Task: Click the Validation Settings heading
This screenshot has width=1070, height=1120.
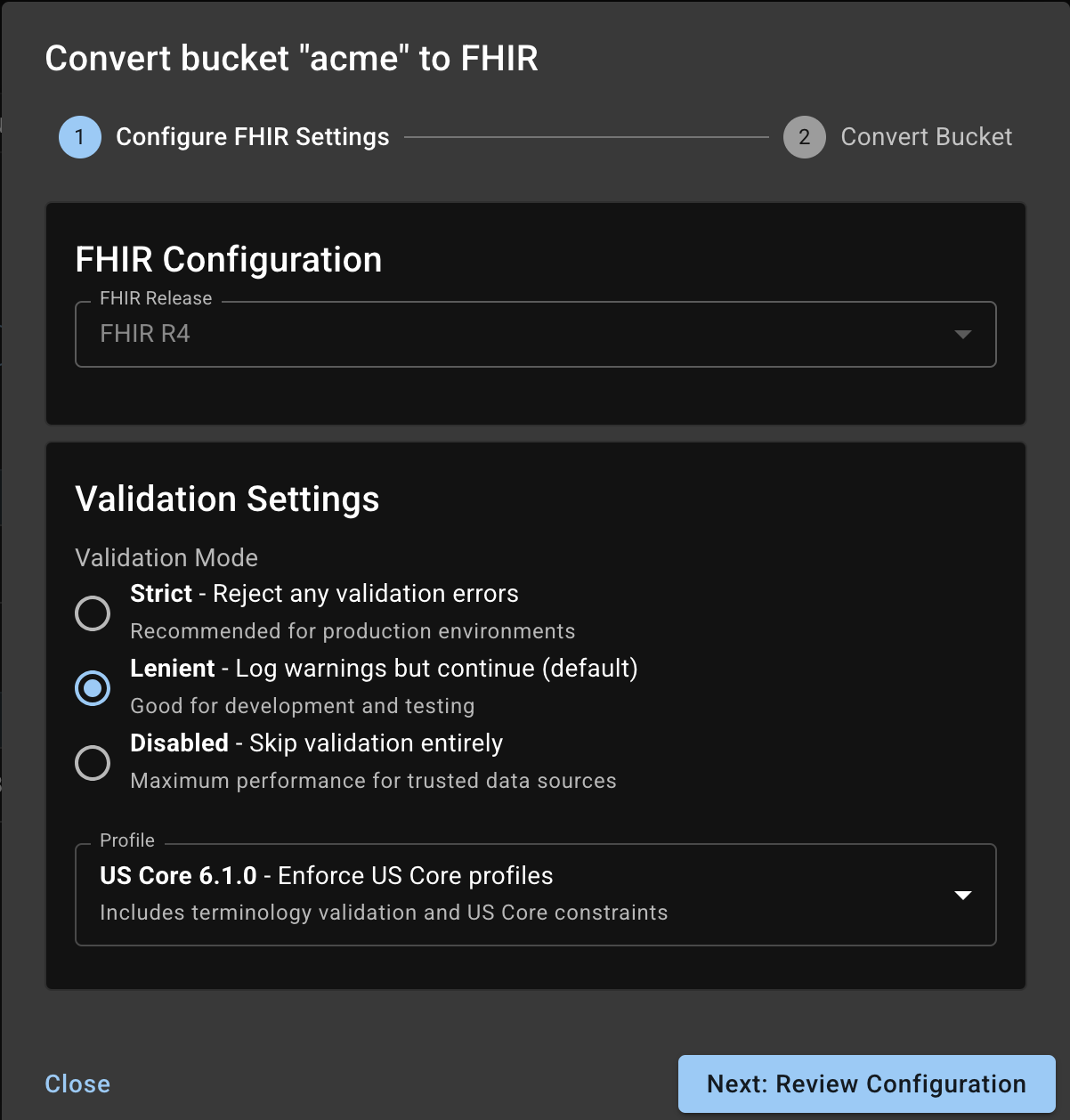Action: [227, 499]
